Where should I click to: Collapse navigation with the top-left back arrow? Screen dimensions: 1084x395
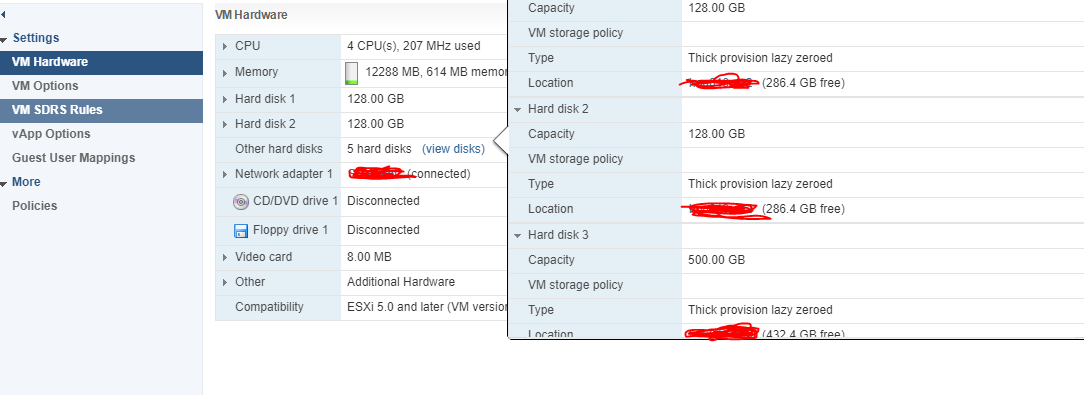(x=3, y=14)
